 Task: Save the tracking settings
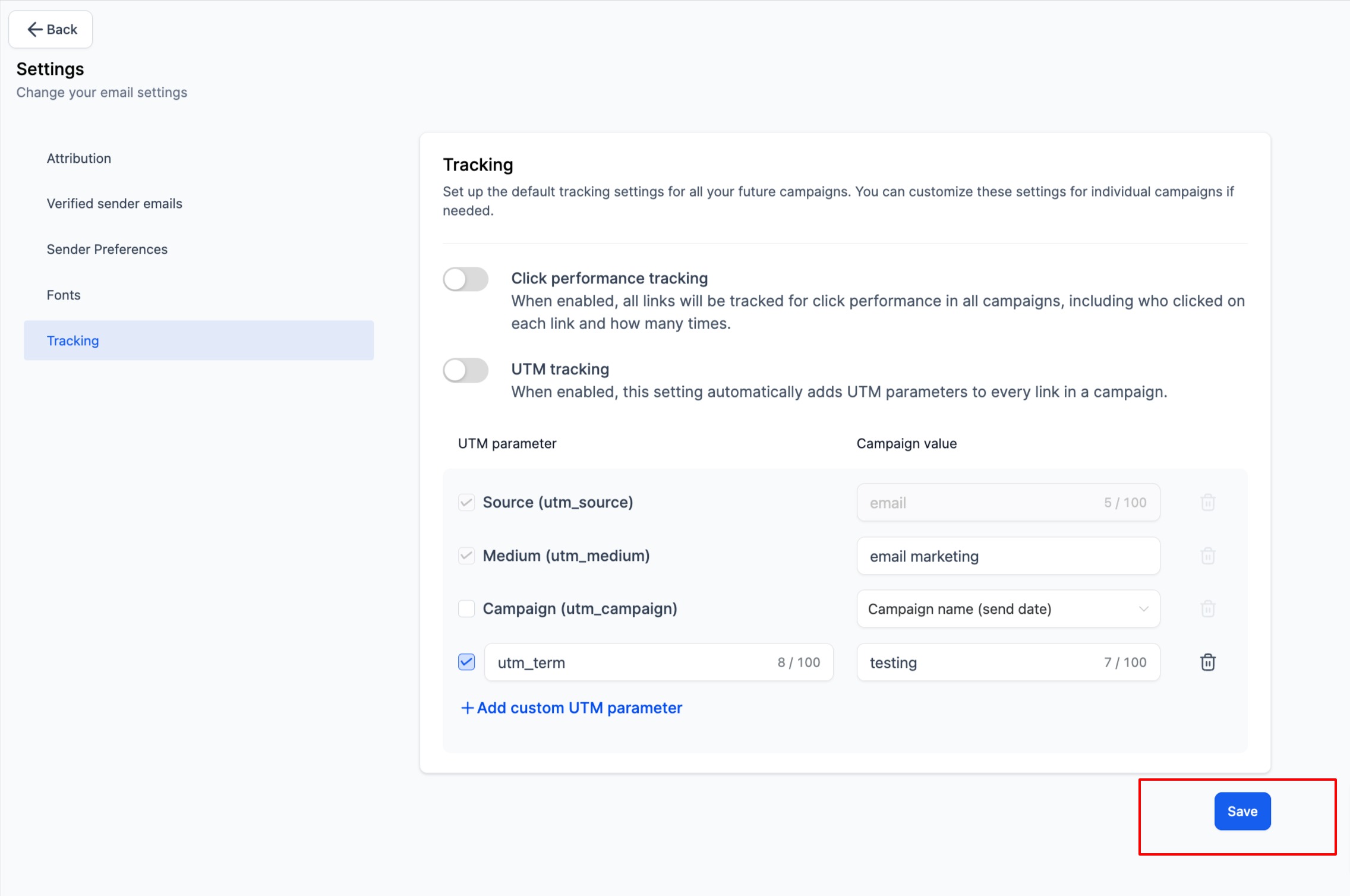point(1242,811)
